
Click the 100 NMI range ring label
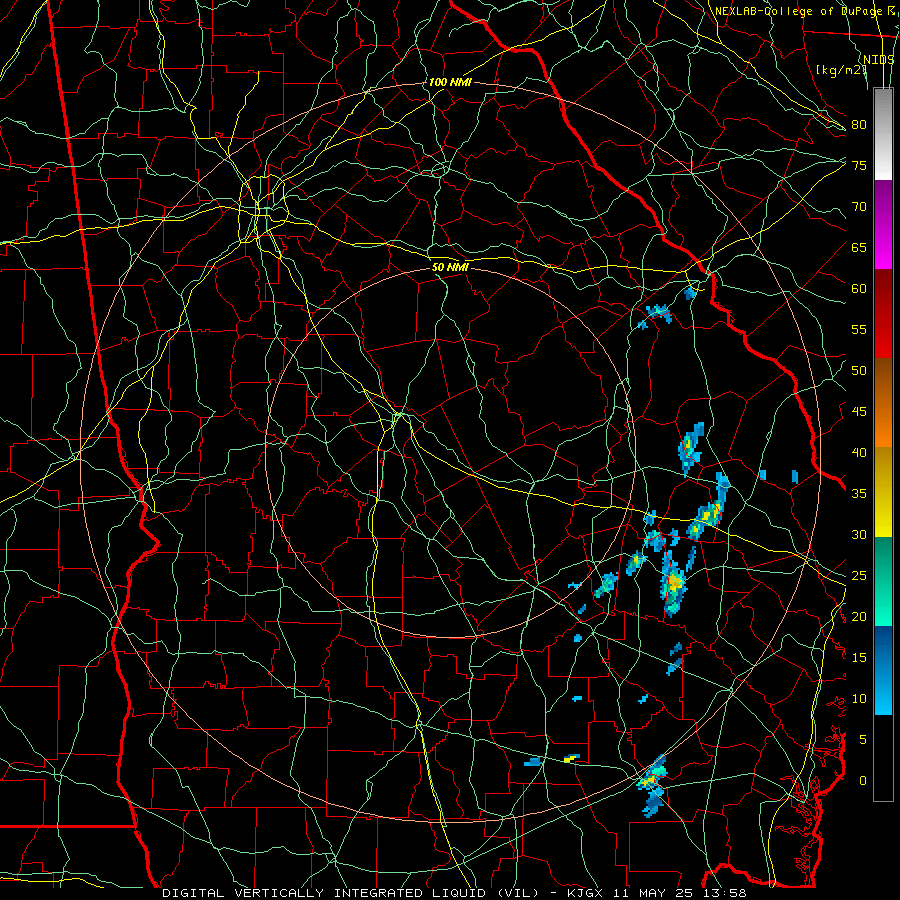coord(450,82)
